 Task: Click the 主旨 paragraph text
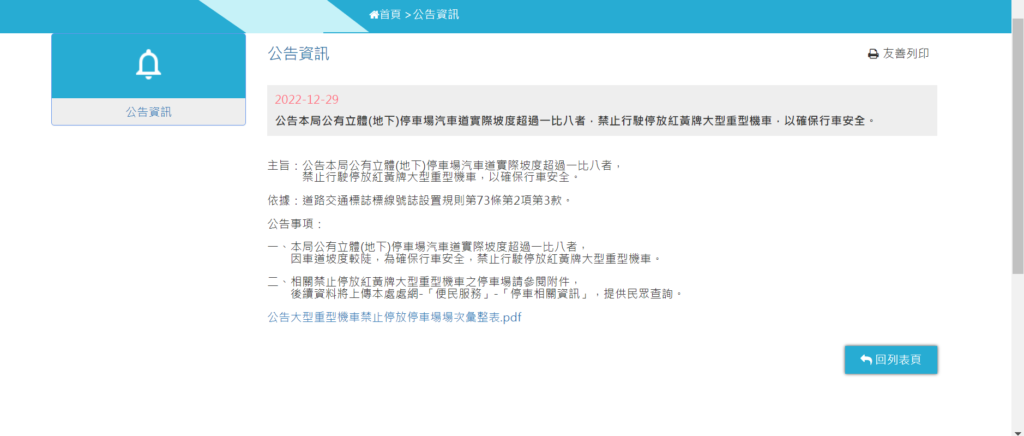[444, 170]
